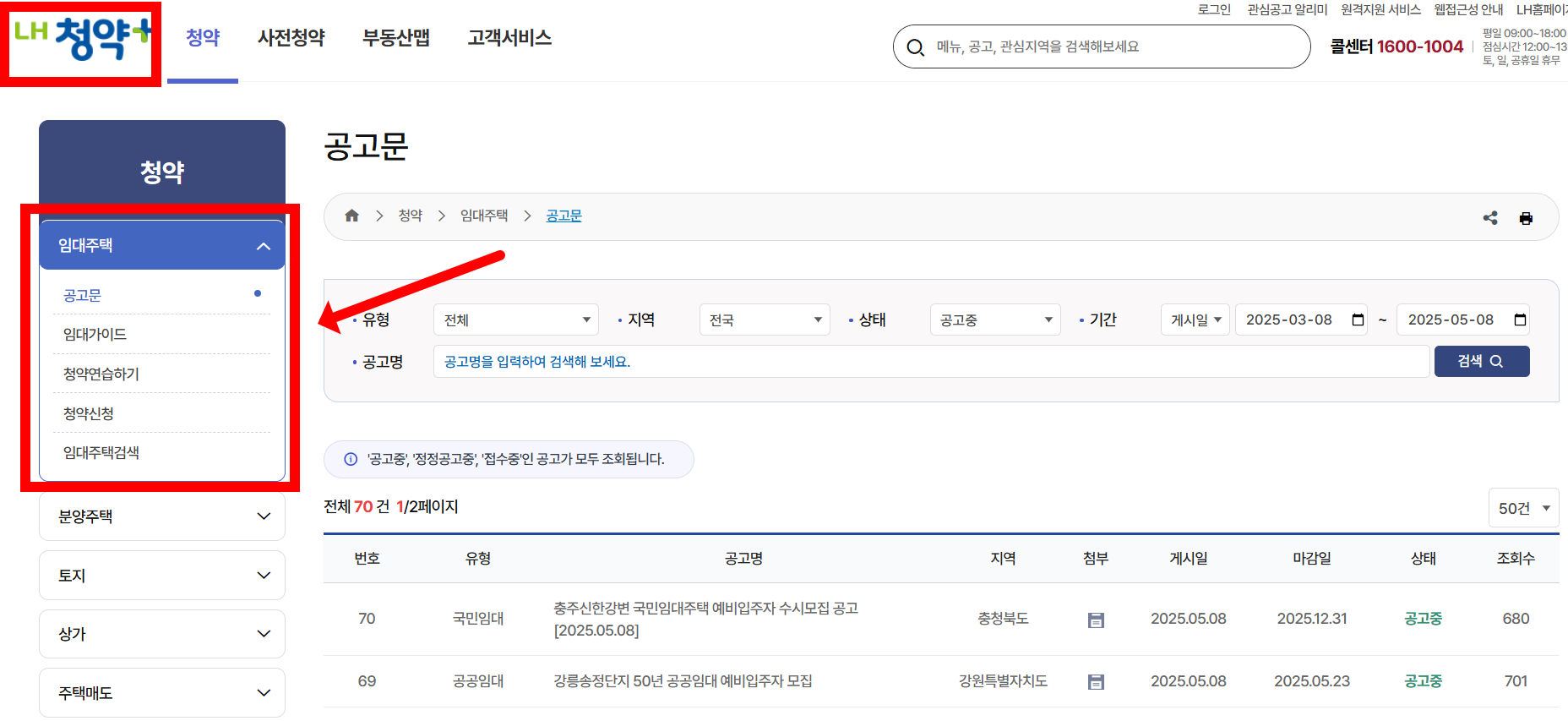Click the share icon
The image size is (1568, 721).
click(x=1490, y=218)
